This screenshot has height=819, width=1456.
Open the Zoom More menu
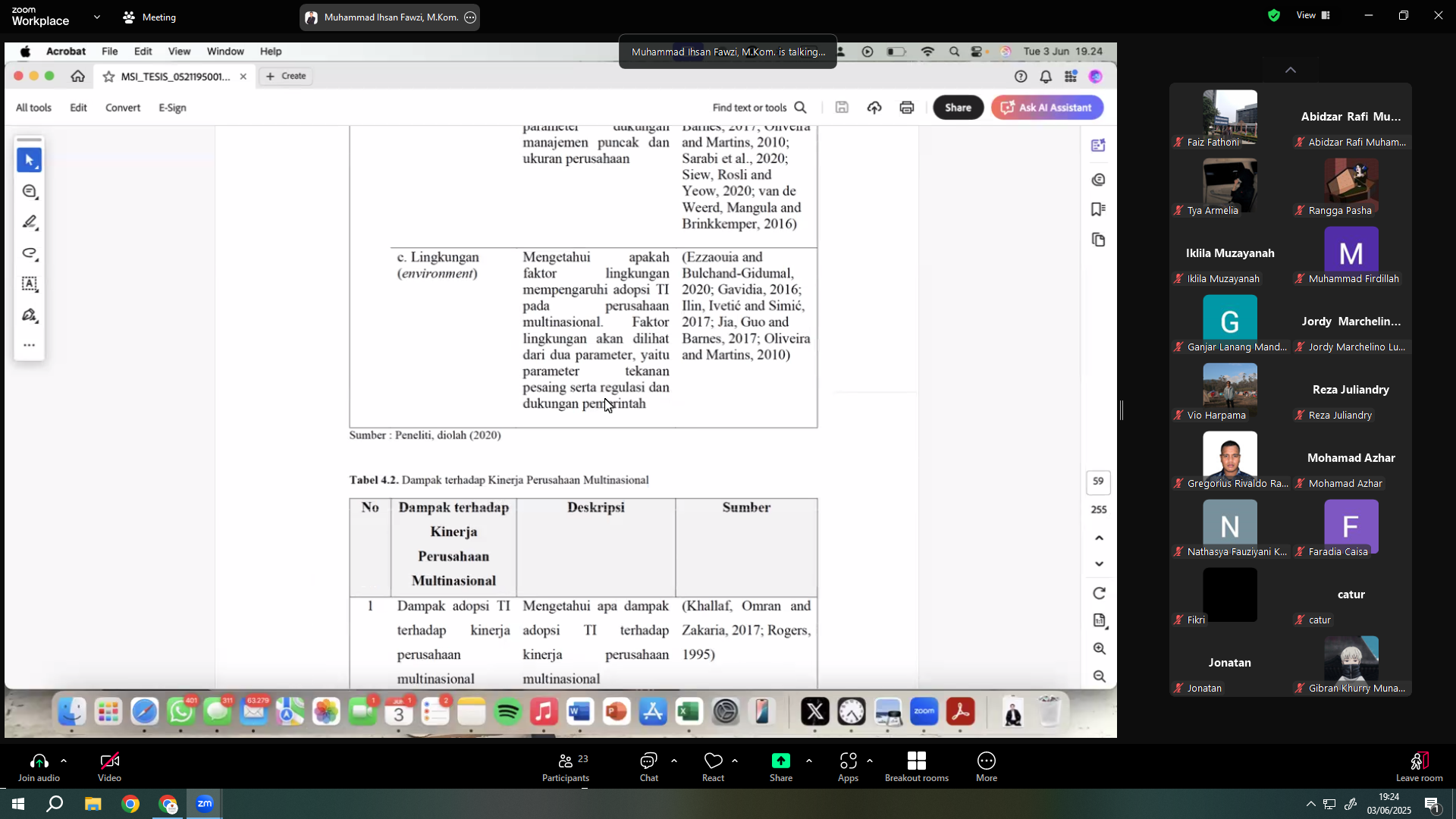987,767
